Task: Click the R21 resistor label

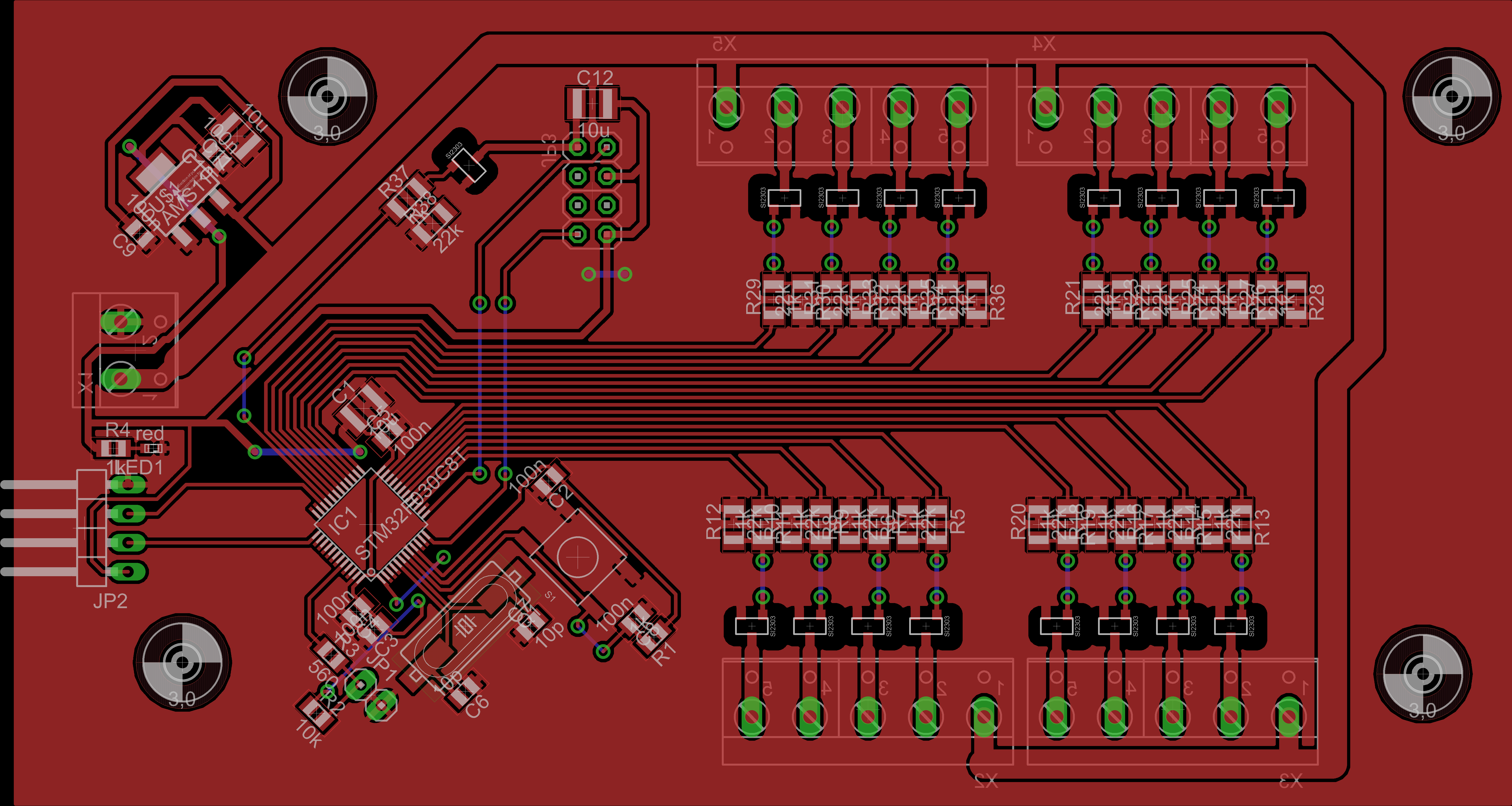Action: (1072, 297)
